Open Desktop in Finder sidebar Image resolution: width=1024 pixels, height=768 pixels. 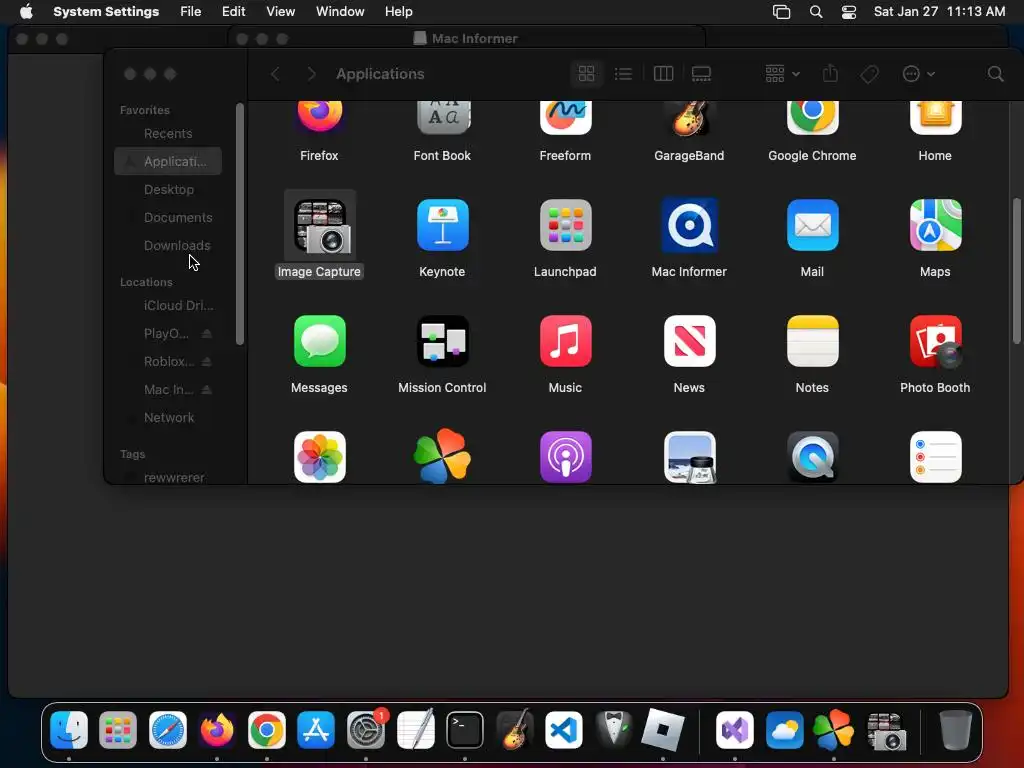pos(168,189)
